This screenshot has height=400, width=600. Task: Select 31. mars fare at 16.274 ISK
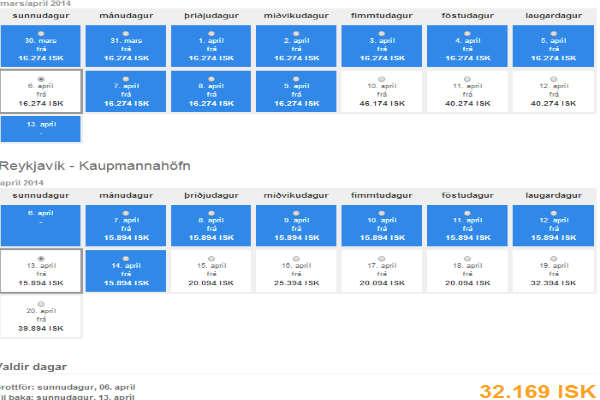pos(126,31)
